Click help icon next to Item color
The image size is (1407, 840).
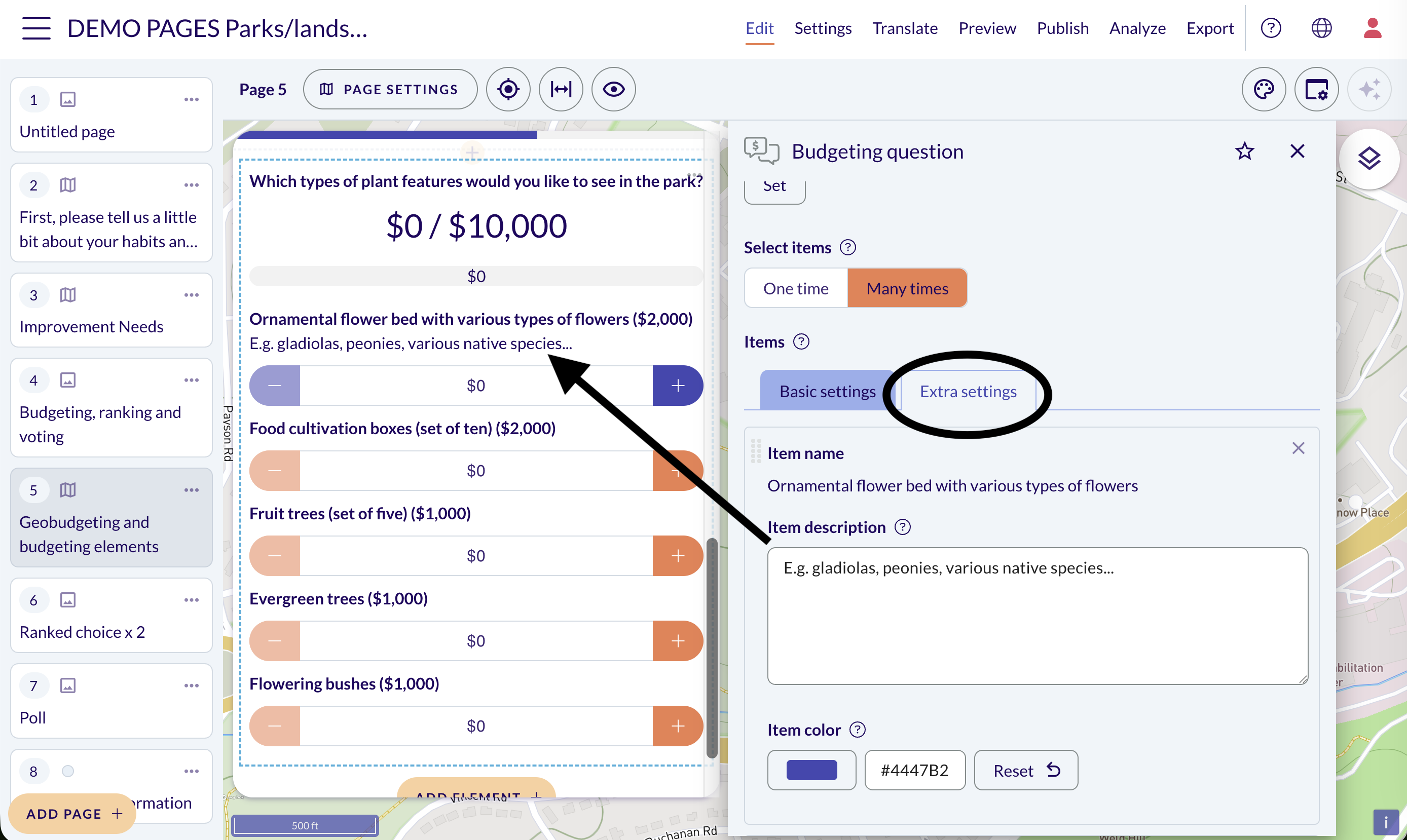858,730
